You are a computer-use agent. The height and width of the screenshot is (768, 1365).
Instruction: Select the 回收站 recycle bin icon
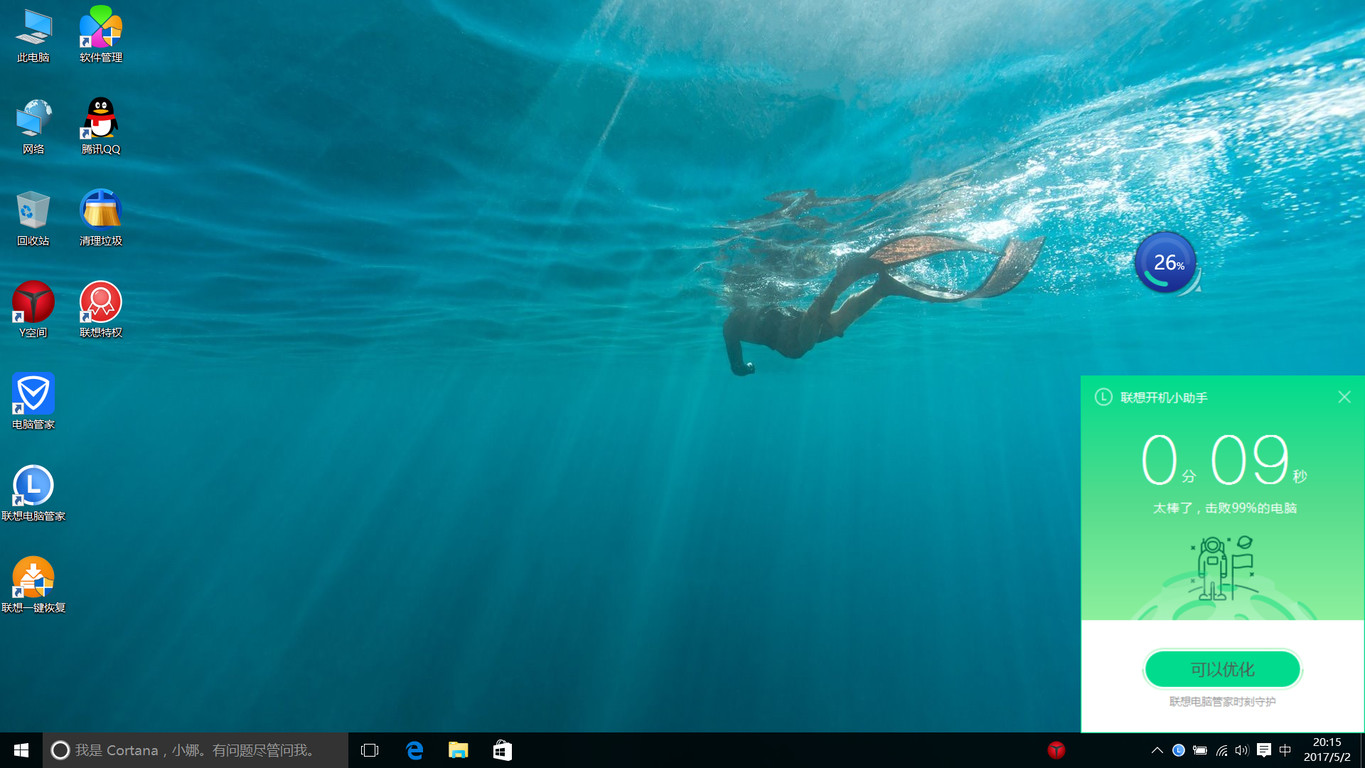click(x=33, y=219)
